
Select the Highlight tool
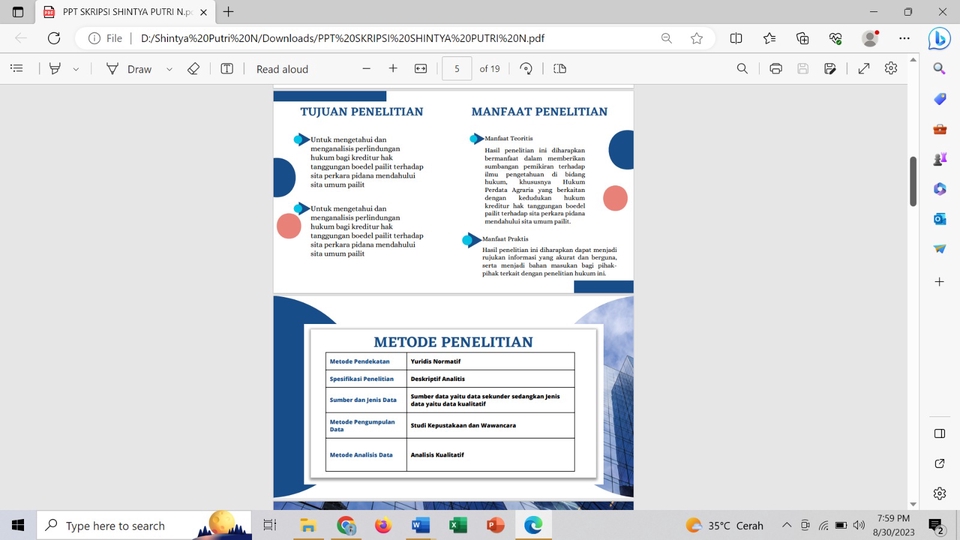(55, 69)
